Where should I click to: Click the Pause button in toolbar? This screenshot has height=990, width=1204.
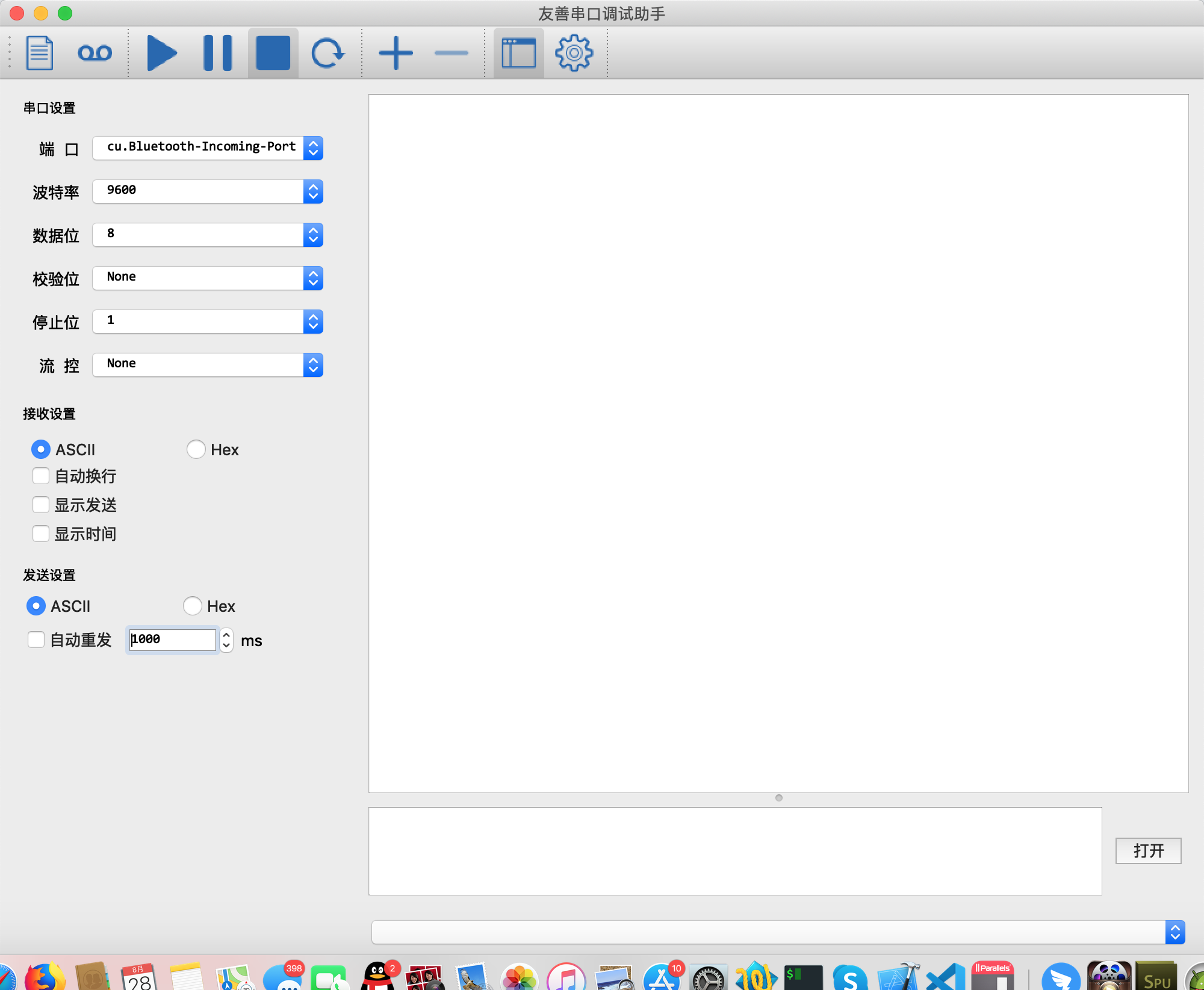pos(218,53)
